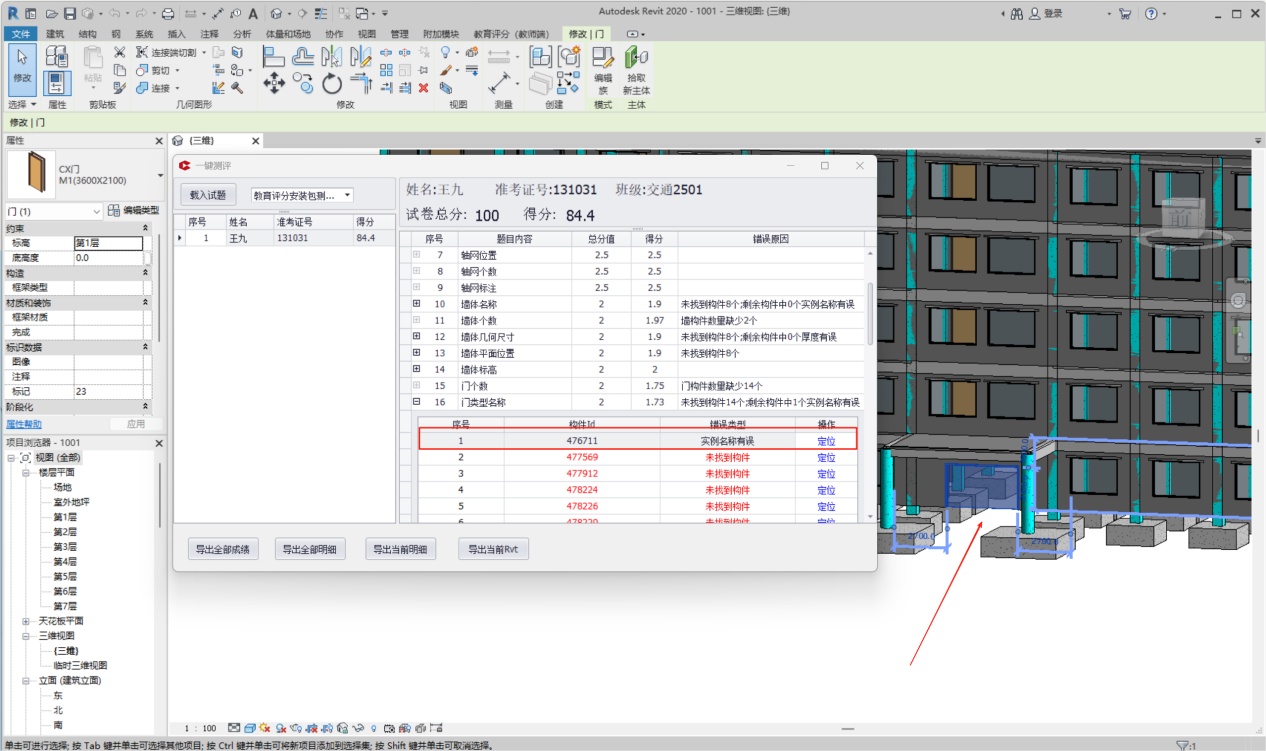Expand the 天花板平面 tree node
Image resolution: width=1266 pixels, height=751 pixels.
(27, 621)
